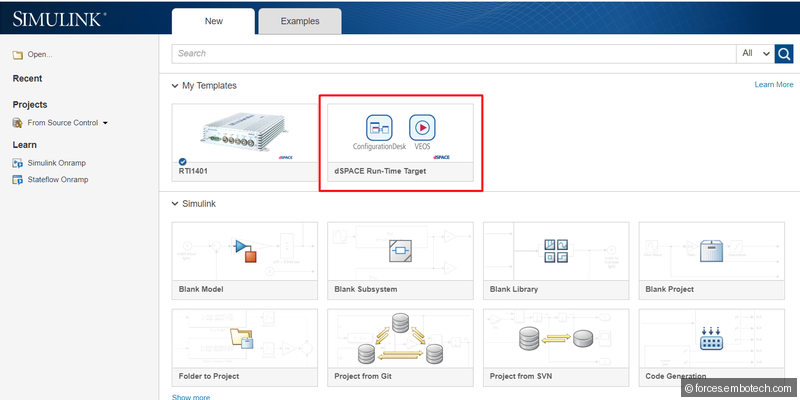Select the Project from SVN label

(521, 377)
